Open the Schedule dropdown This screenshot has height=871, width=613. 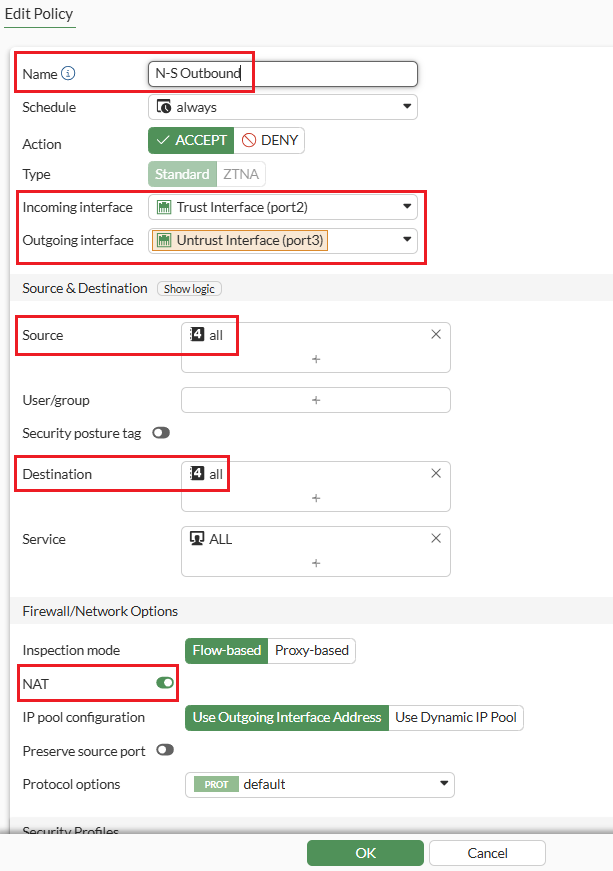point(283,107)
